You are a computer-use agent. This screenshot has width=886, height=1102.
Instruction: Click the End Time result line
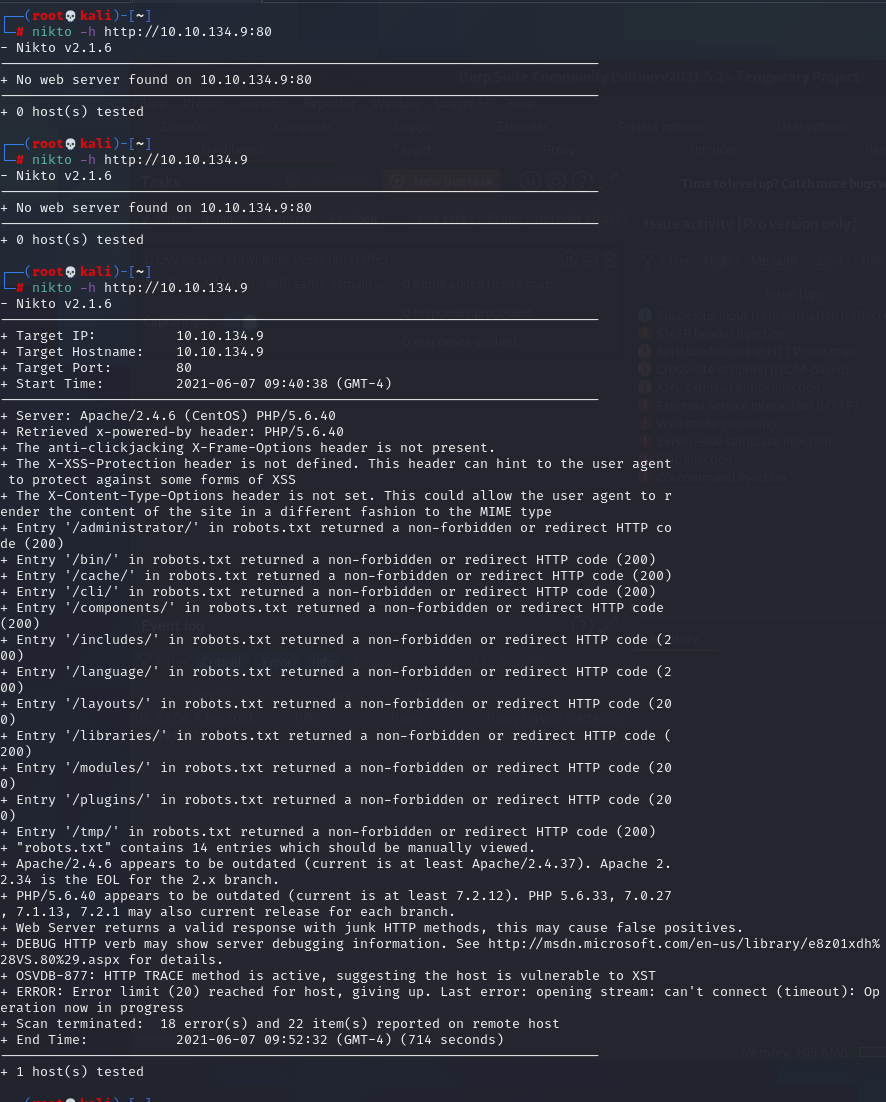click(x=260, y=1040)
